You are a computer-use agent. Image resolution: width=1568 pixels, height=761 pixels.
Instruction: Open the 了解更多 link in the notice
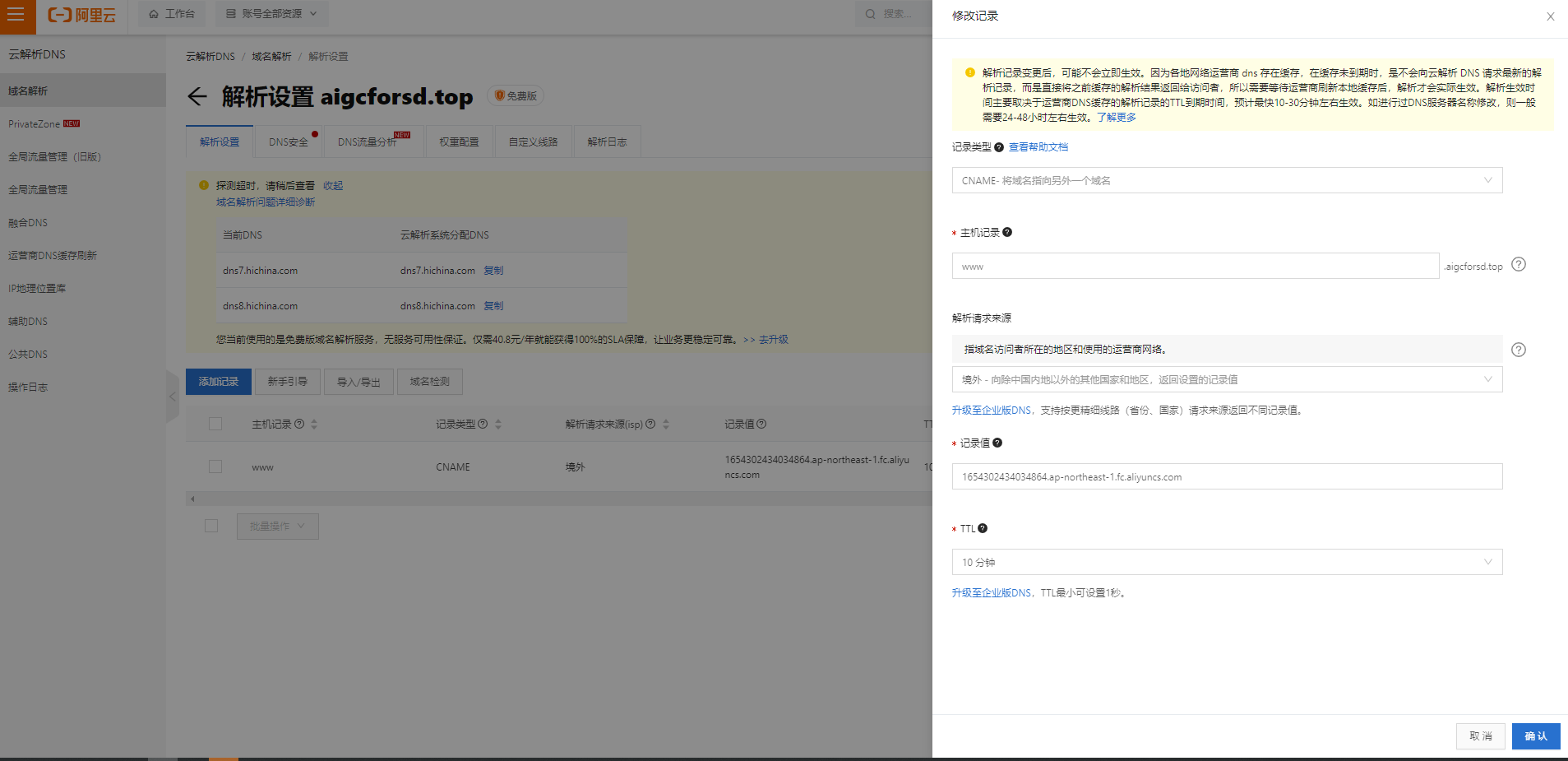(x=1117, y=118)
